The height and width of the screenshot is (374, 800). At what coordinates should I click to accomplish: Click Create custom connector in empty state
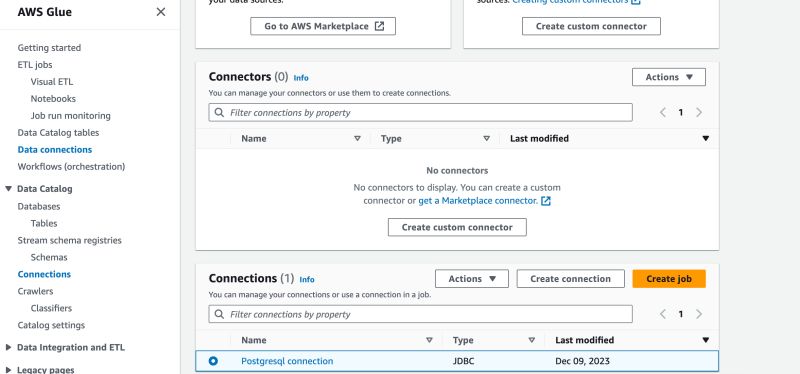(457, 228)
